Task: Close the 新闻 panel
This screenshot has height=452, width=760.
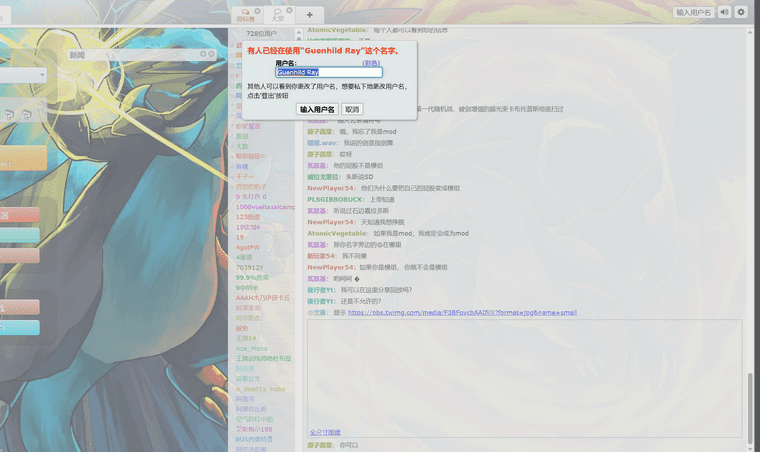Action: [x=210, y=54]
